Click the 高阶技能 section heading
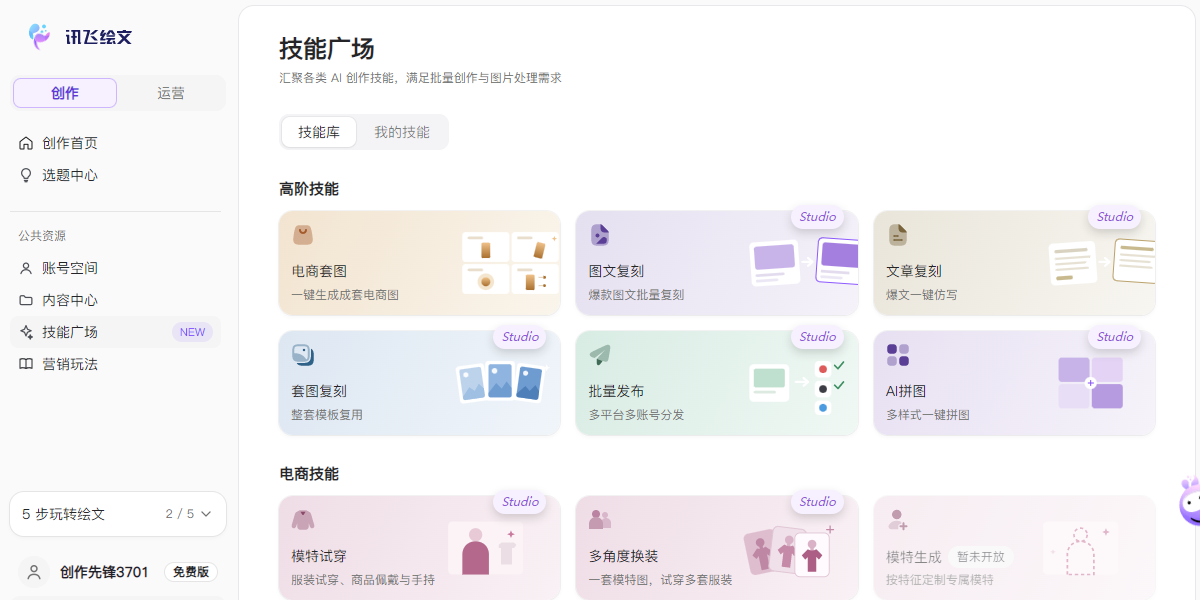 (x=309, y=189)
